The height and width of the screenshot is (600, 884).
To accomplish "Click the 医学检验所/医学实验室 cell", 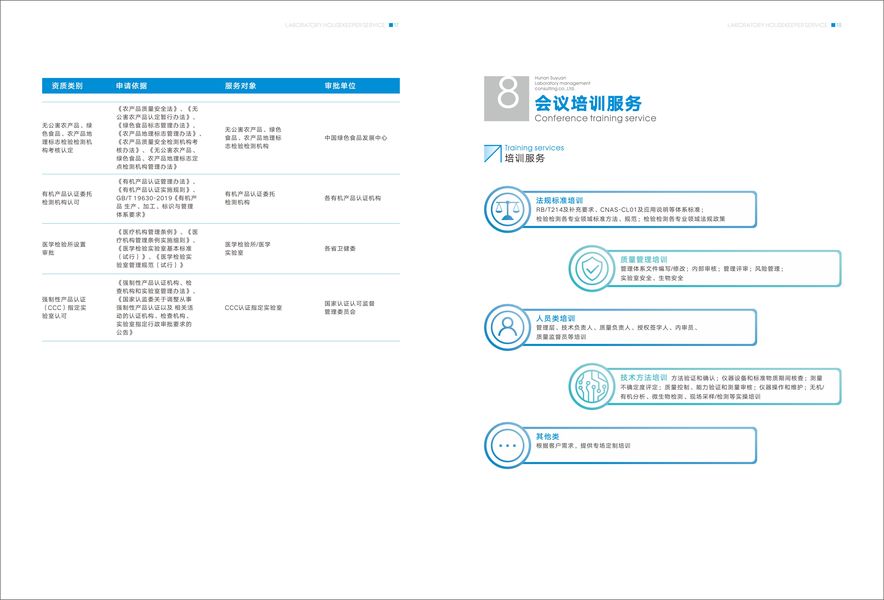I will tap(247, 249).
